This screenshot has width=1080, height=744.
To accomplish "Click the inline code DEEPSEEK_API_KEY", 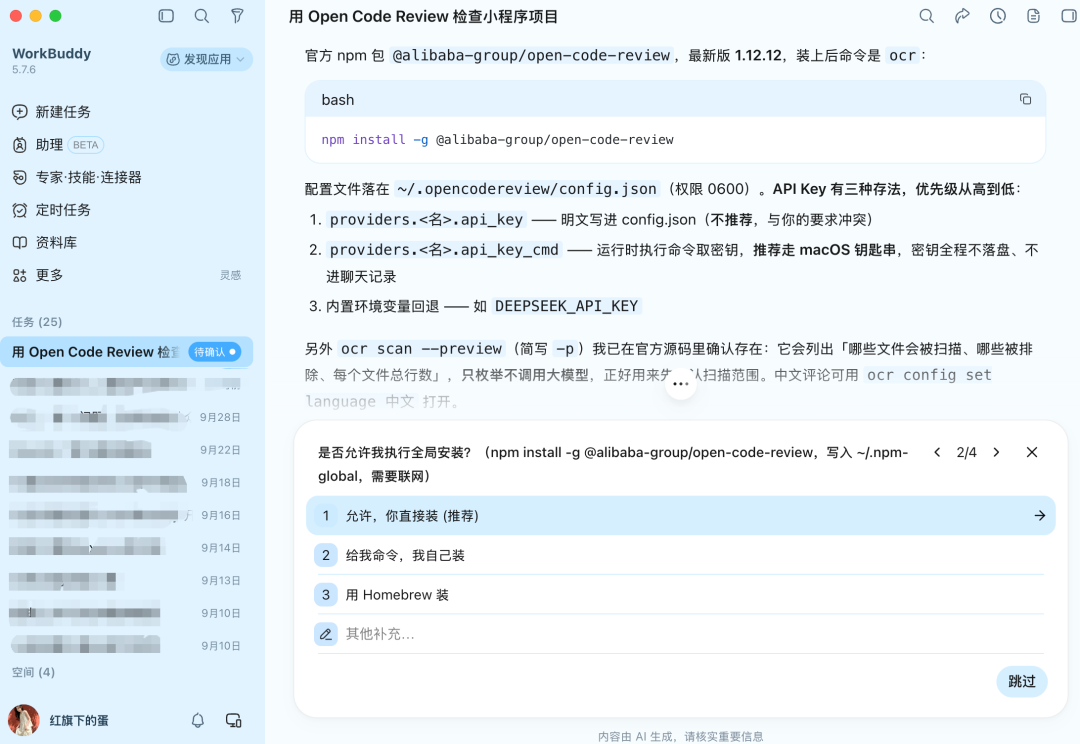I will click(566, 306).
